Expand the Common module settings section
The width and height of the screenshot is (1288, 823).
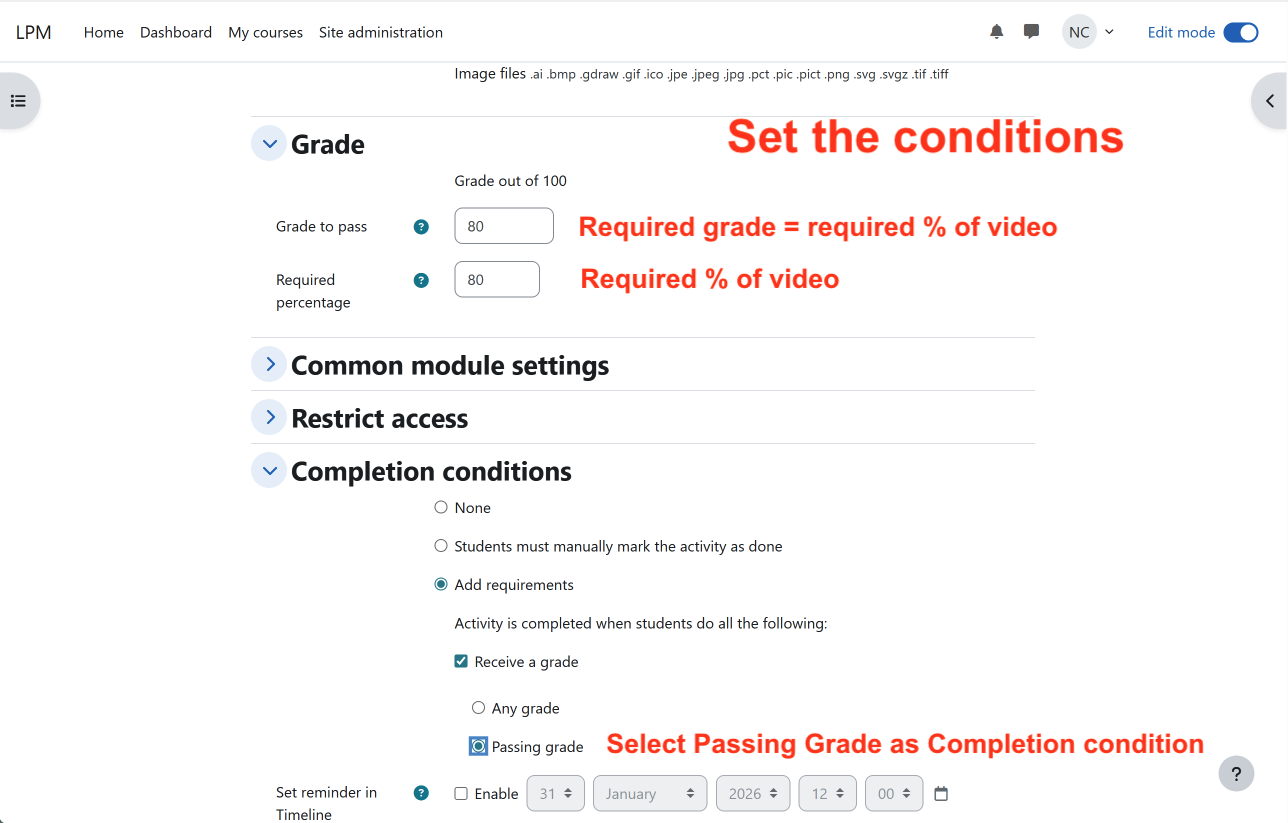268,363
